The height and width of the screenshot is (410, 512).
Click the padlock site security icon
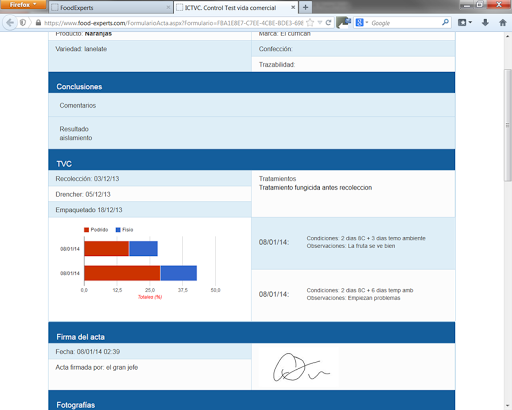38,23
